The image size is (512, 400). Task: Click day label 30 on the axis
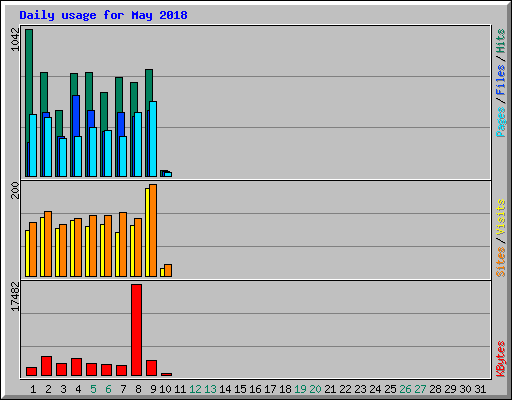click(x=465, y=389)
